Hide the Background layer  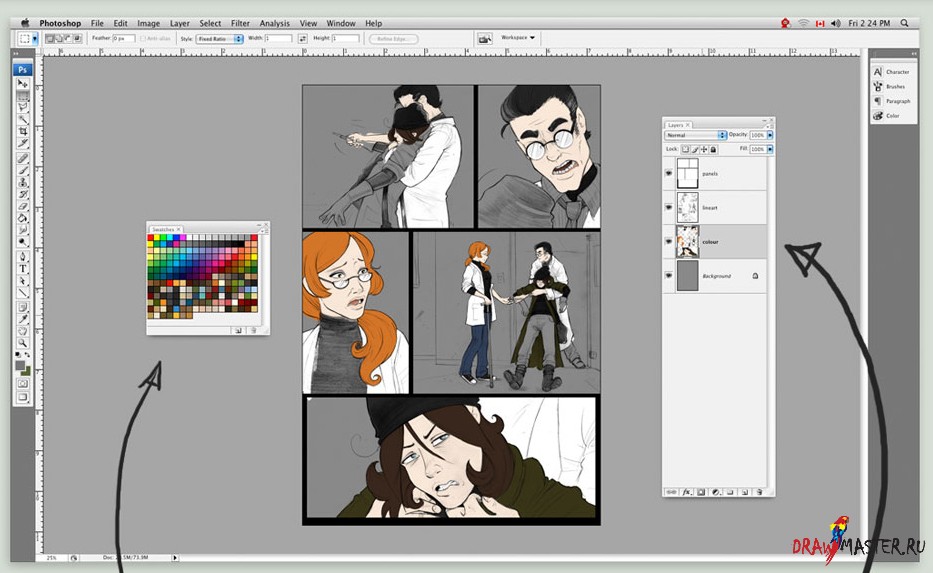pos(669,275)
